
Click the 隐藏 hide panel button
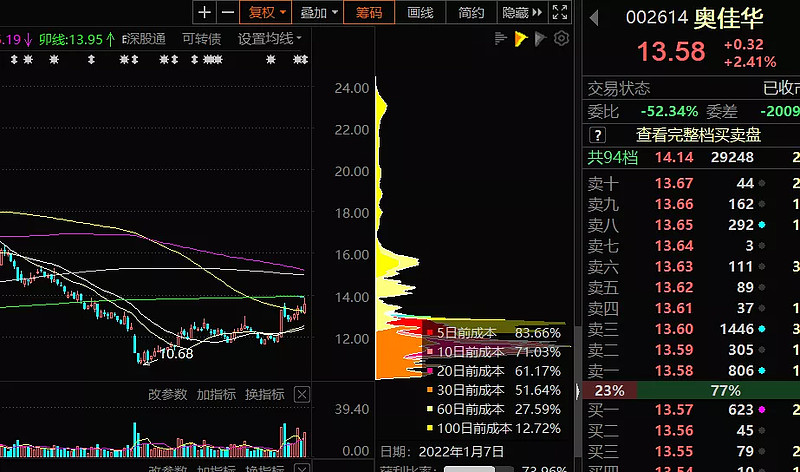coord(521,12)
